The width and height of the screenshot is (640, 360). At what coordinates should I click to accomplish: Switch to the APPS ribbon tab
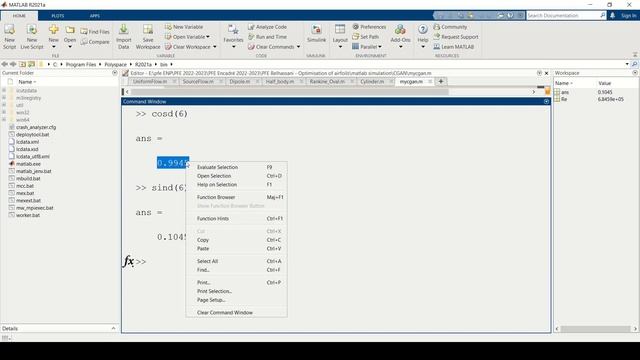tap(95, 16)
